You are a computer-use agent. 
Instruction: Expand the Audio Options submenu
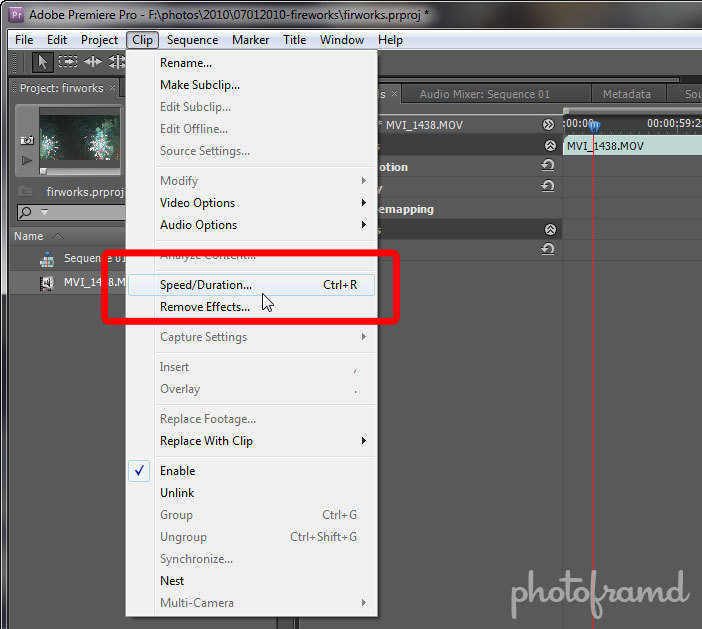pyautogui.click(x=252, y=225)
